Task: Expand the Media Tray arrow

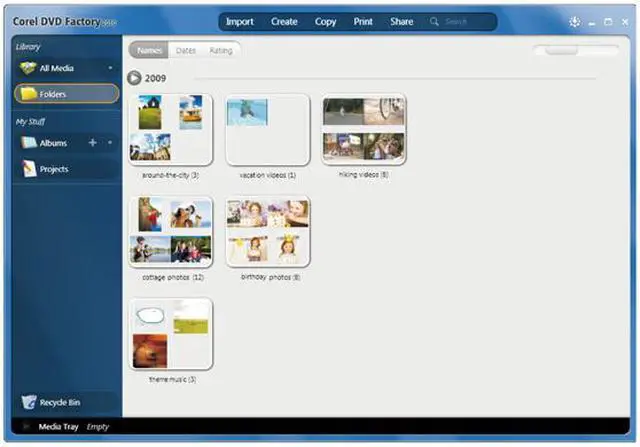Action: click(26, 427)
